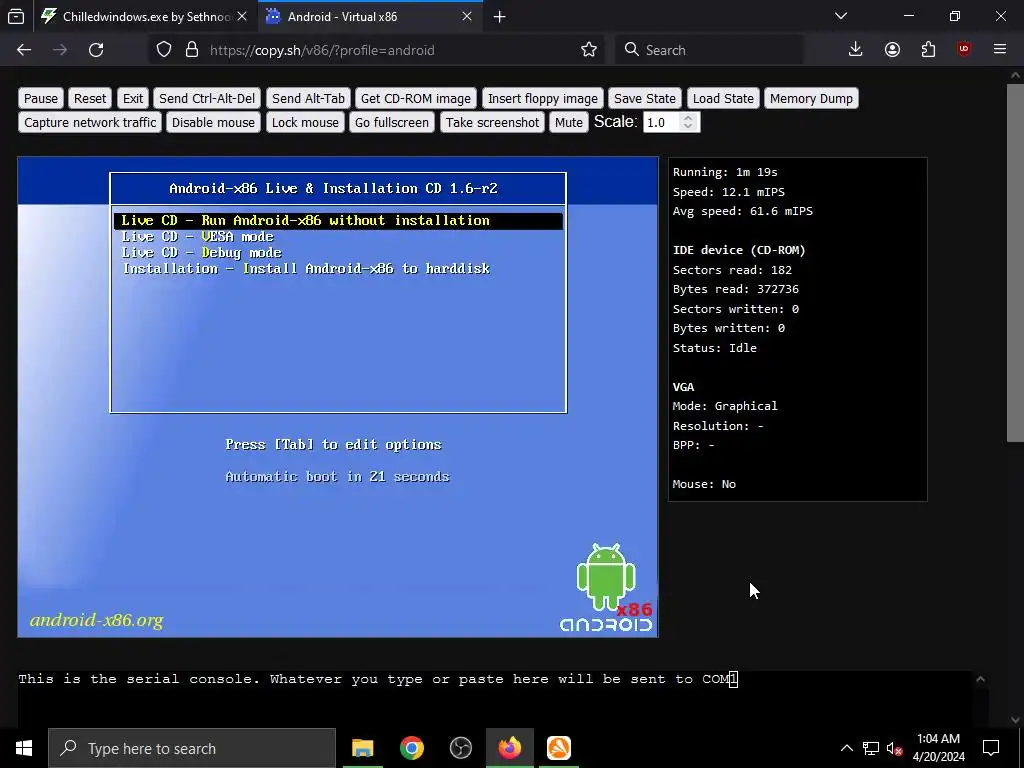Screen dimensions: 1024x768
Task: Click the Android x86 robot logo
Action: [606, 587]
